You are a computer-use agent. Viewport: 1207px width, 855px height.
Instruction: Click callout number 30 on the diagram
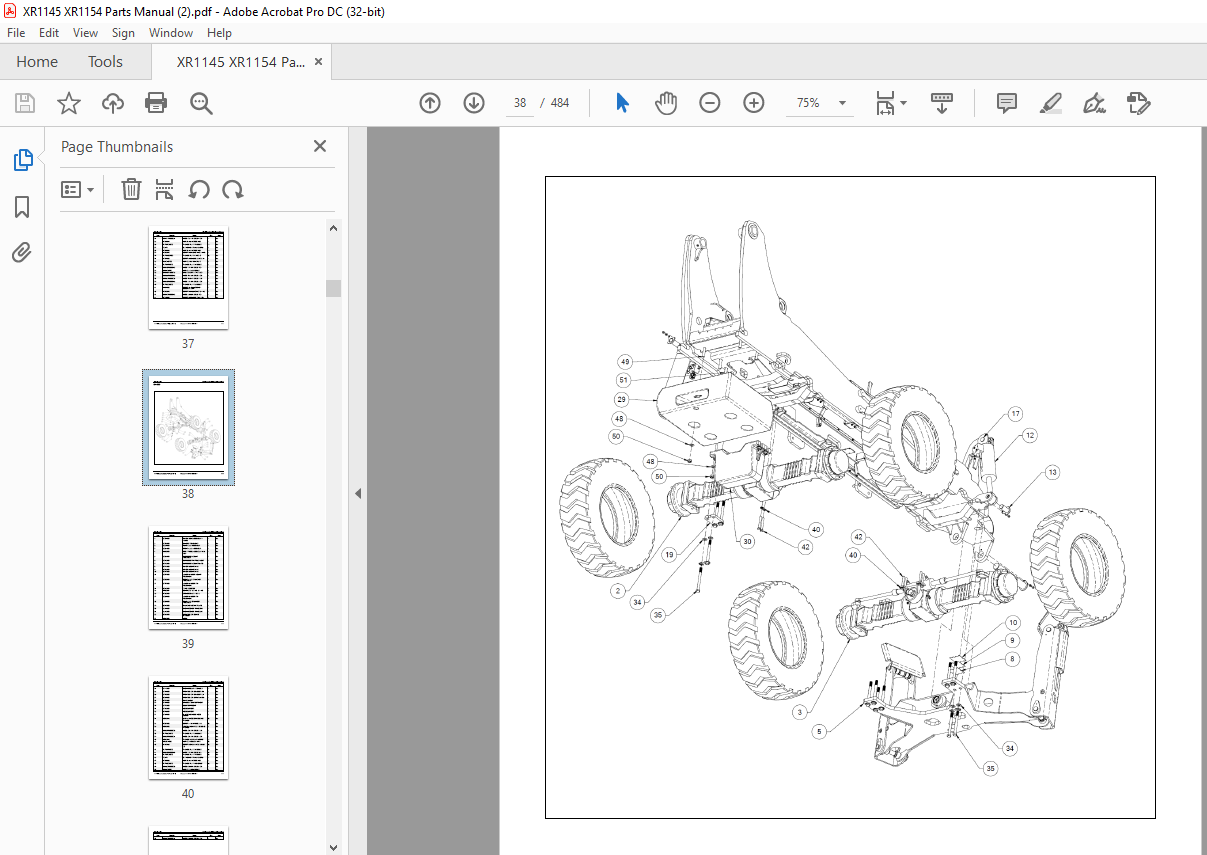click(746, 541)
